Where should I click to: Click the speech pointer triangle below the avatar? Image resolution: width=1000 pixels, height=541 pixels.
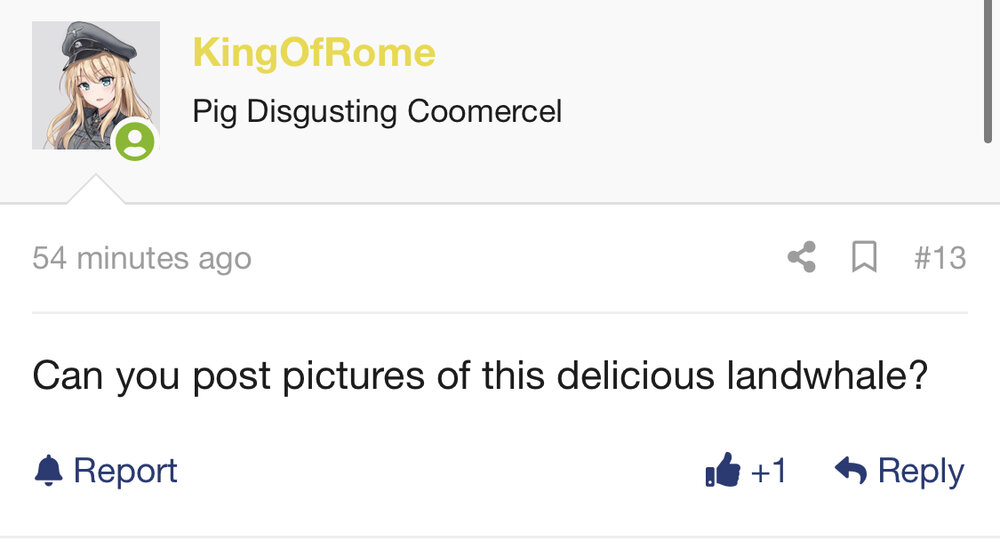point(96,189)
